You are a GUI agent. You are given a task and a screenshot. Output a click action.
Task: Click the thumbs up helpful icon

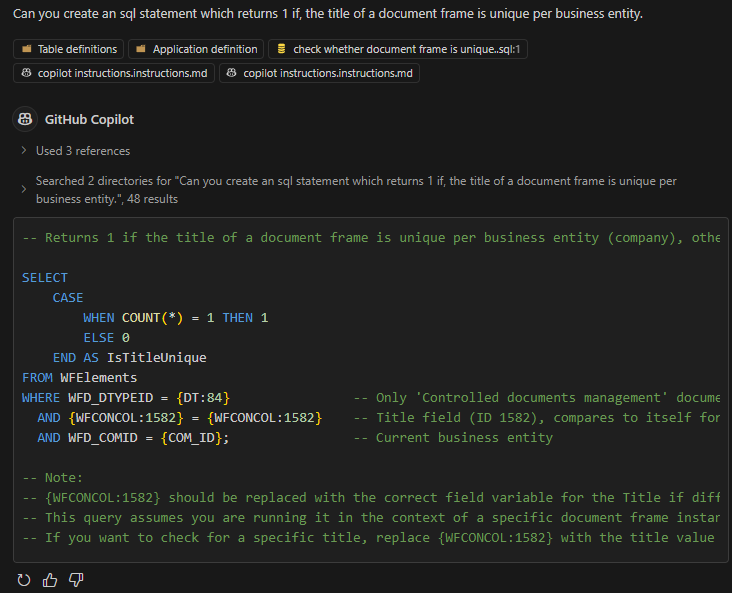[50, 580]
